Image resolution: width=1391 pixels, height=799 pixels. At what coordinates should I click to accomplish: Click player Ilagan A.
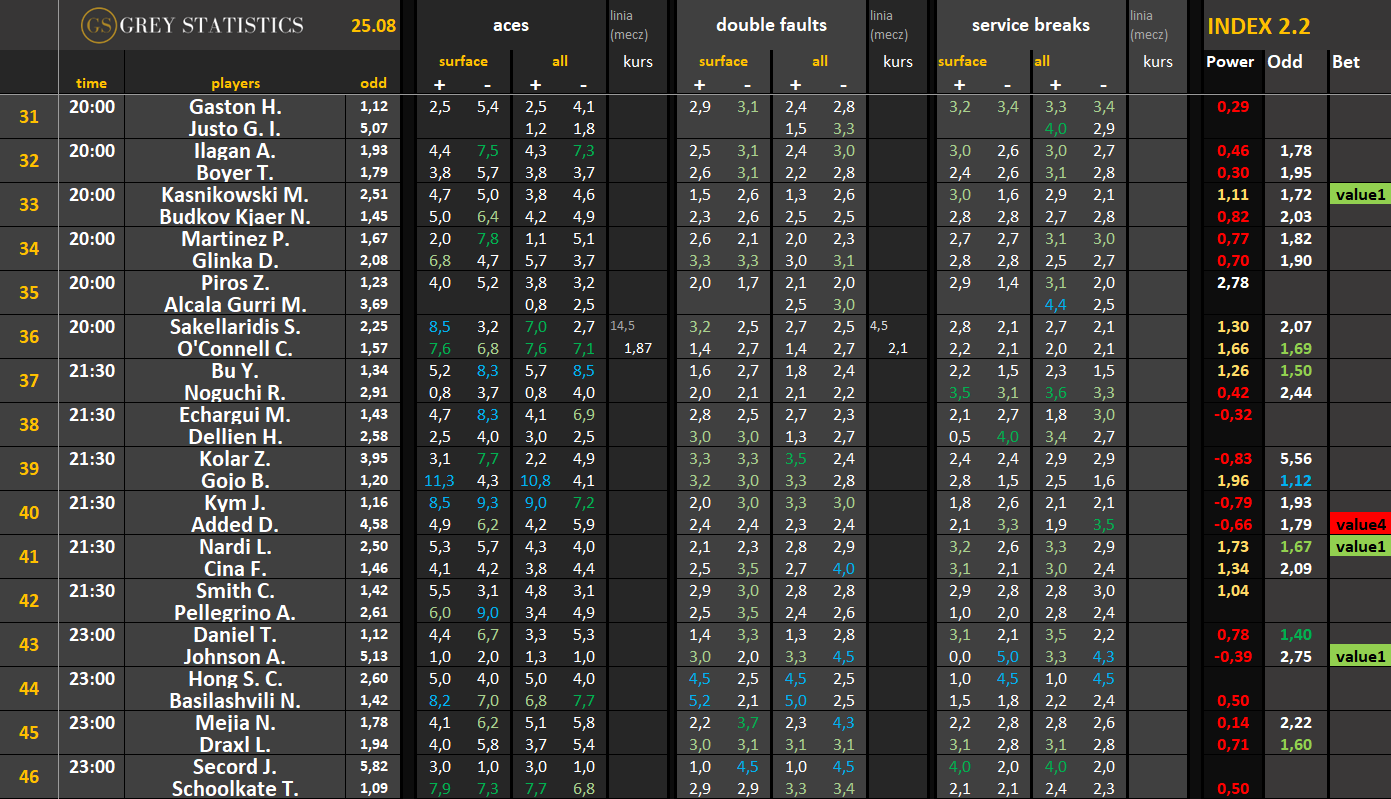[x=235, y=150]
